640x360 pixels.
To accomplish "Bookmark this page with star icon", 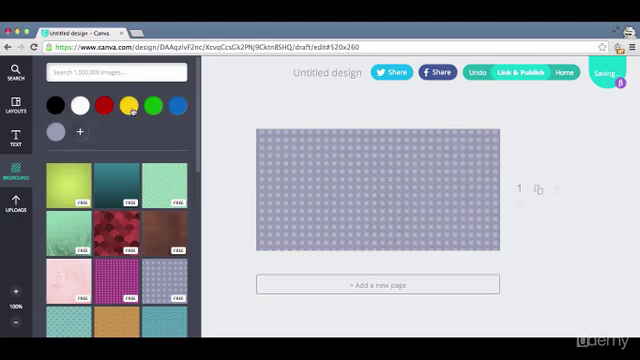I will [x=602, y=47].
